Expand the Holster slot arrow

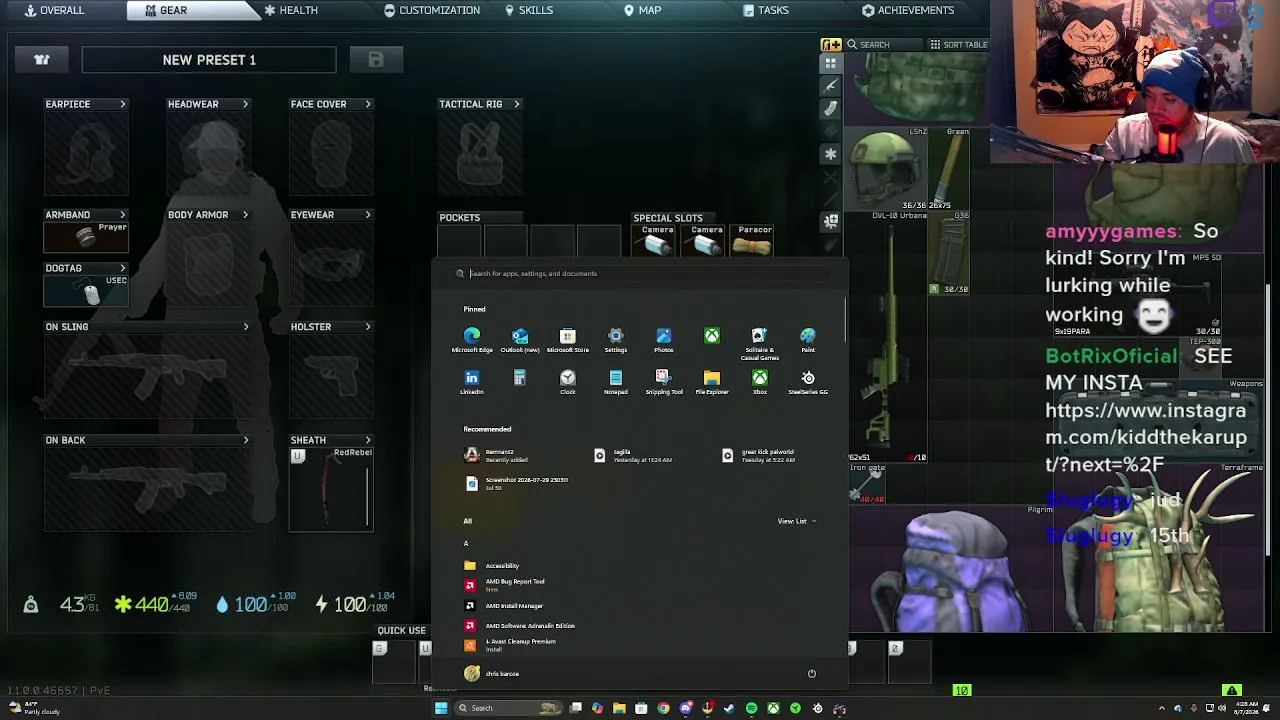point(368,327)
